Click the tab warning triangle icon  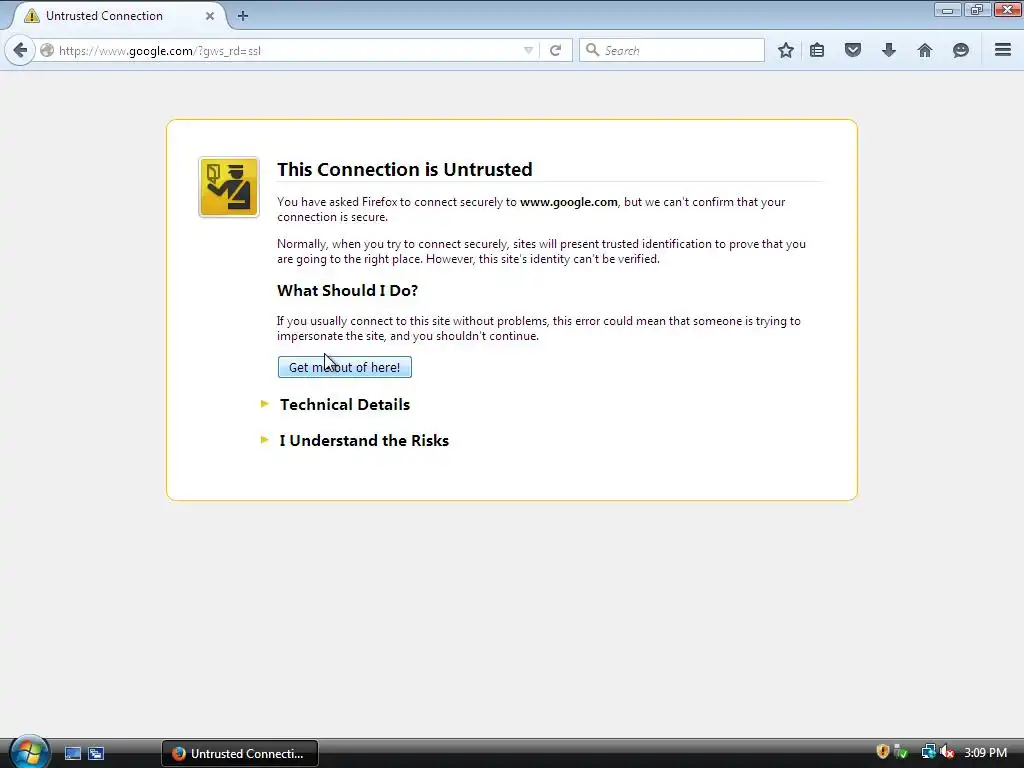coord(31,16)
